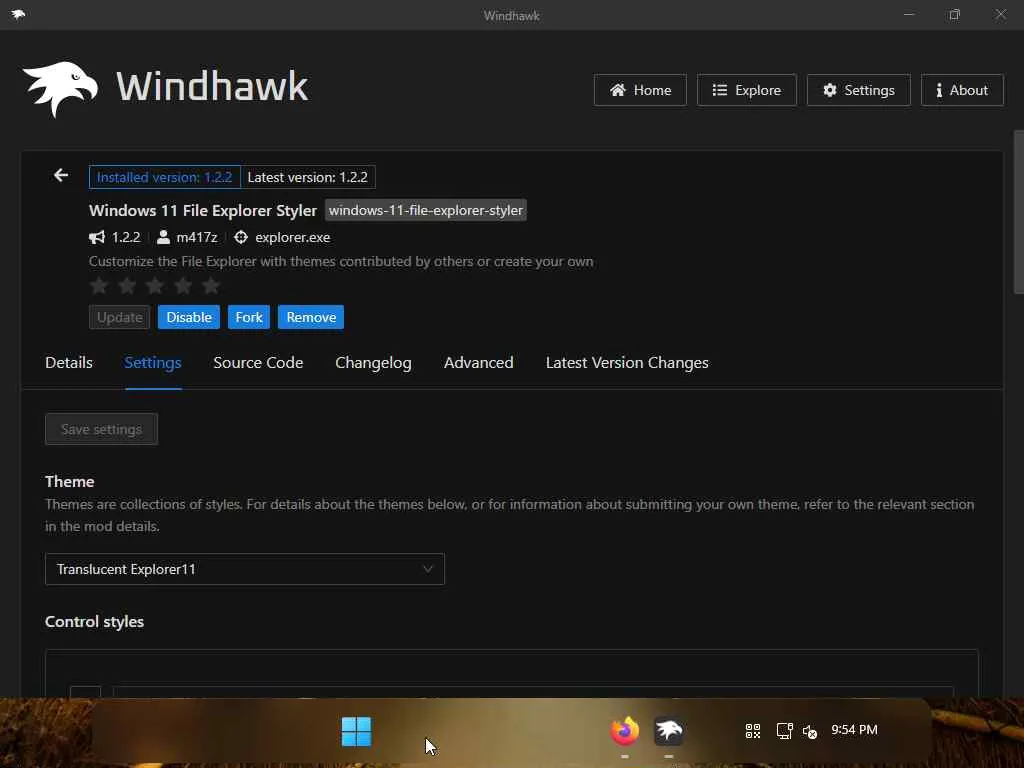Click the megaphone version icon
This screenshot has width=1024, height=768.
pyautogui.click(x=97, y=237)
